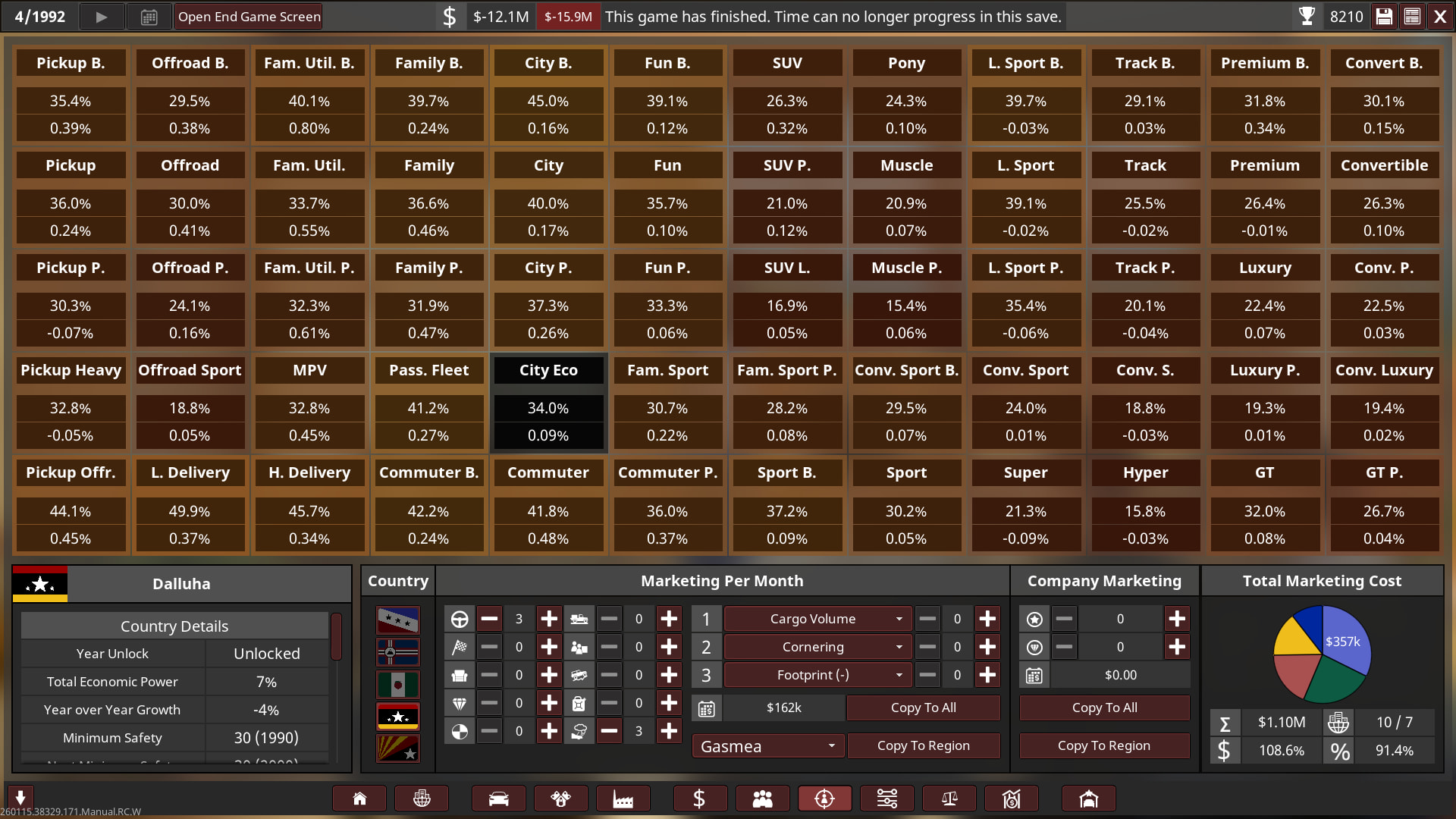Image resolution: width=1456 pixels, height=819 pixels.
Task: Increase the steering wheel marketing value
Action: pos(549,619)
